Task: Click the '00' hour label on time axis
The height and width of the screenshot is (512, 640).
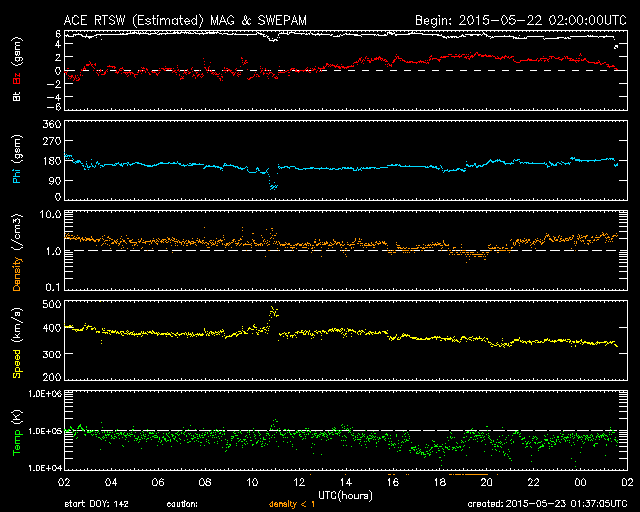Action: click(x=580, y=483)
